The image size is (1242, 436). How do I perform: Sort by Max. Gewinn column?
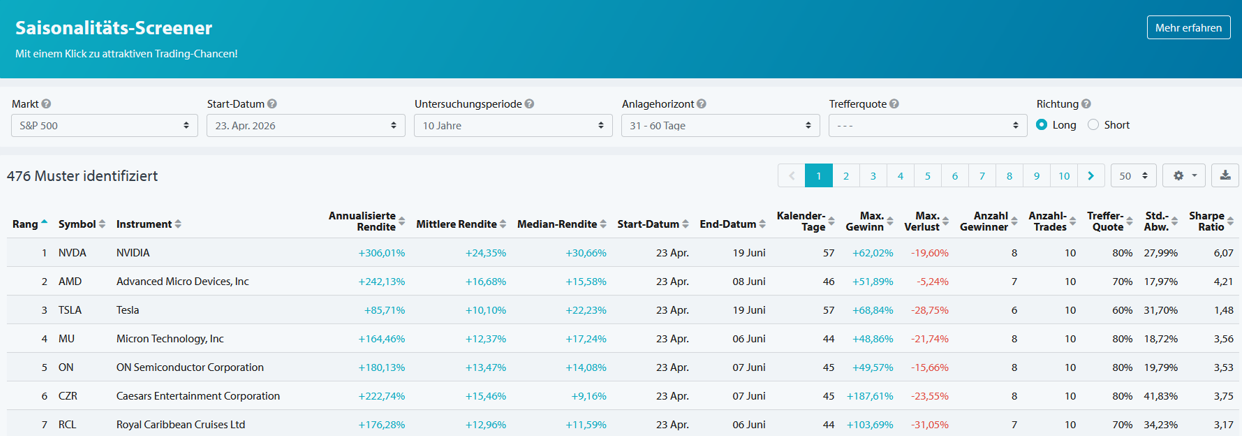870,221
